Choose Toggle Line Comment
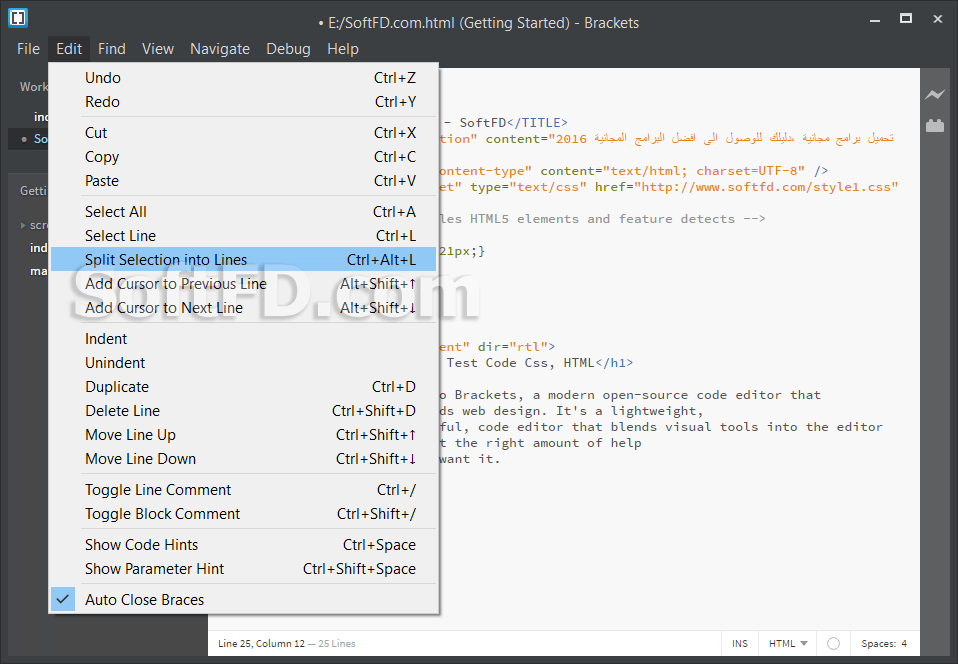 tap(243, 490)
